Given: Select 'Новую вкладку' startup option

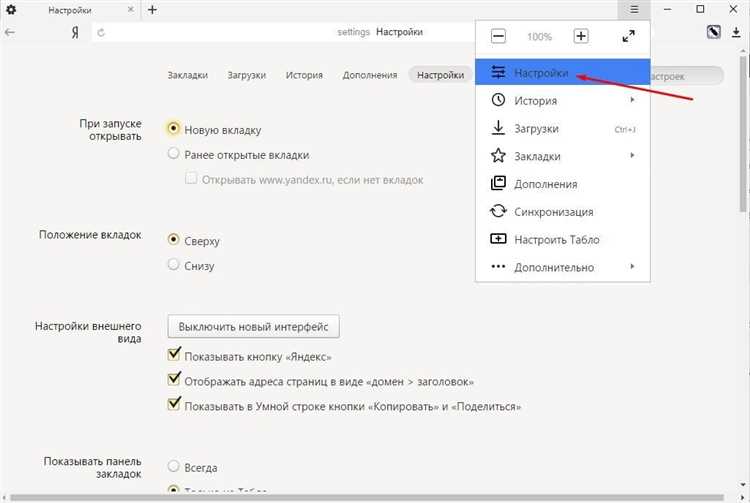Looking at the screenshot, I should pyautogui.click(x=174, y=128).
